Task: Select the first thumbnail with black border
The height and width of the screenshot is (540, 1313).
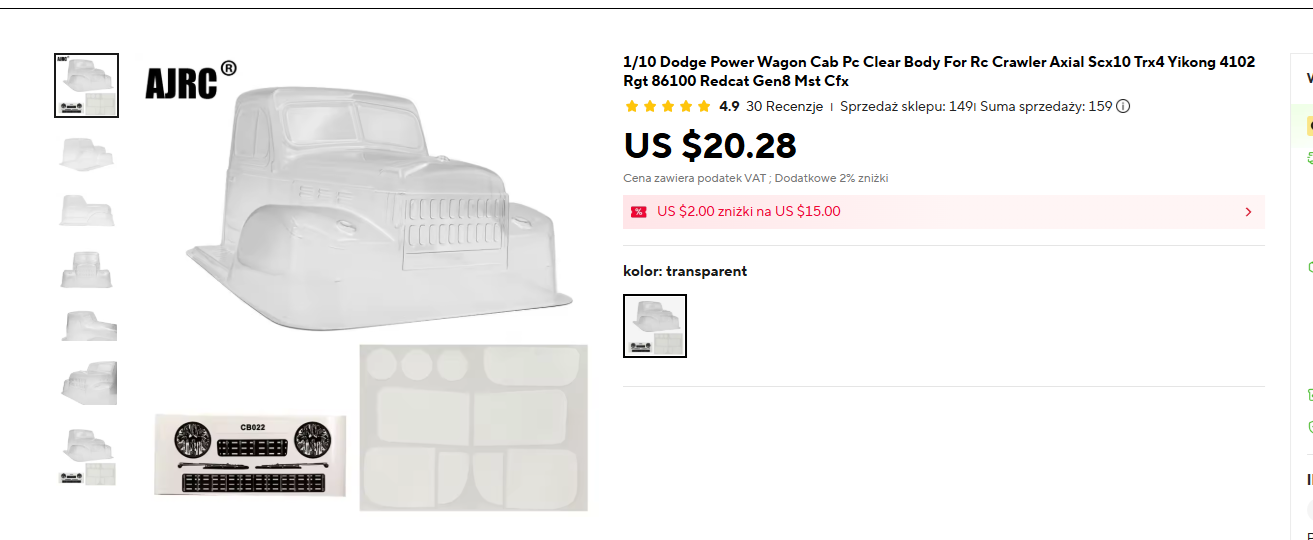Action: tap(86, 86)
